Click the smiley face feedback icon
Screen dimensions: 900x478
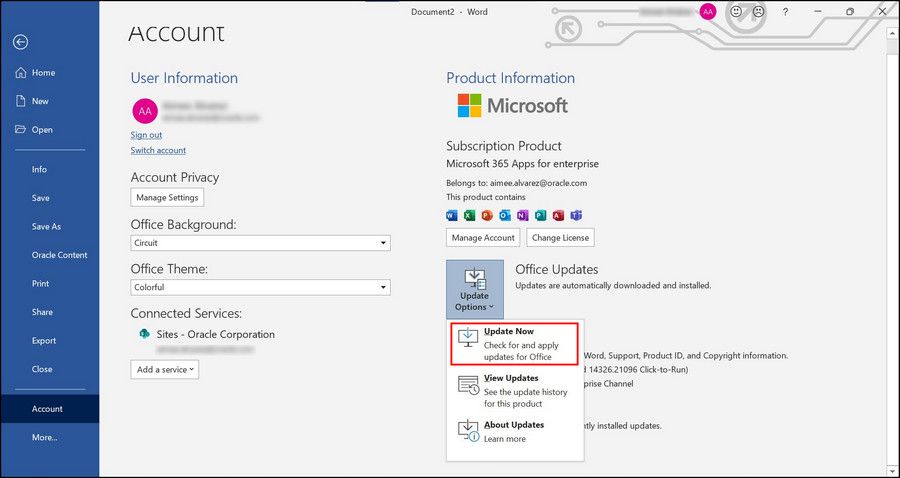pyautogui.click(x=736, y=11)
